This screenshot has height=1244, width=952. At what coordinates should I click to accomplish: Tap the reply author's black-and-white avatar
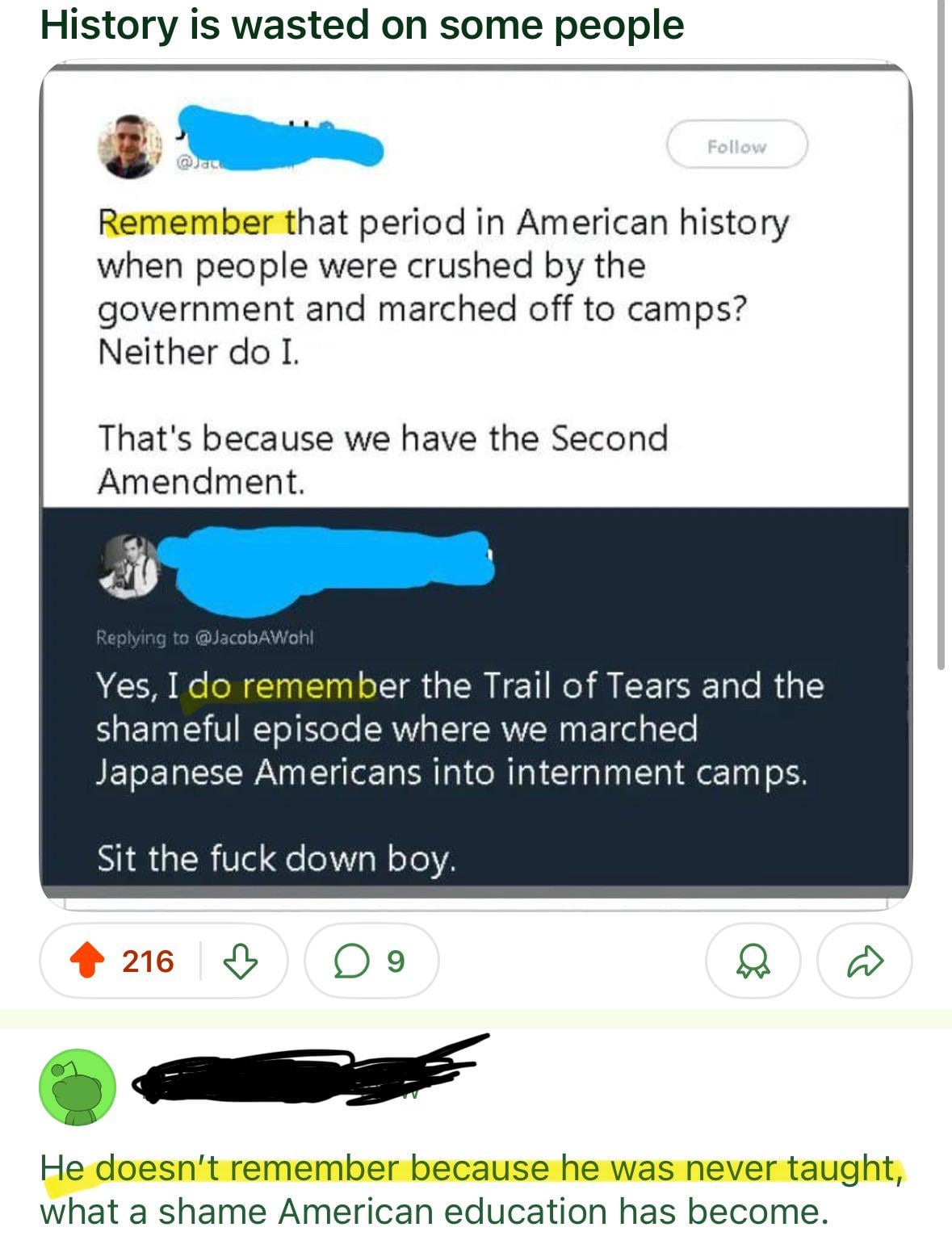(129, 565)
